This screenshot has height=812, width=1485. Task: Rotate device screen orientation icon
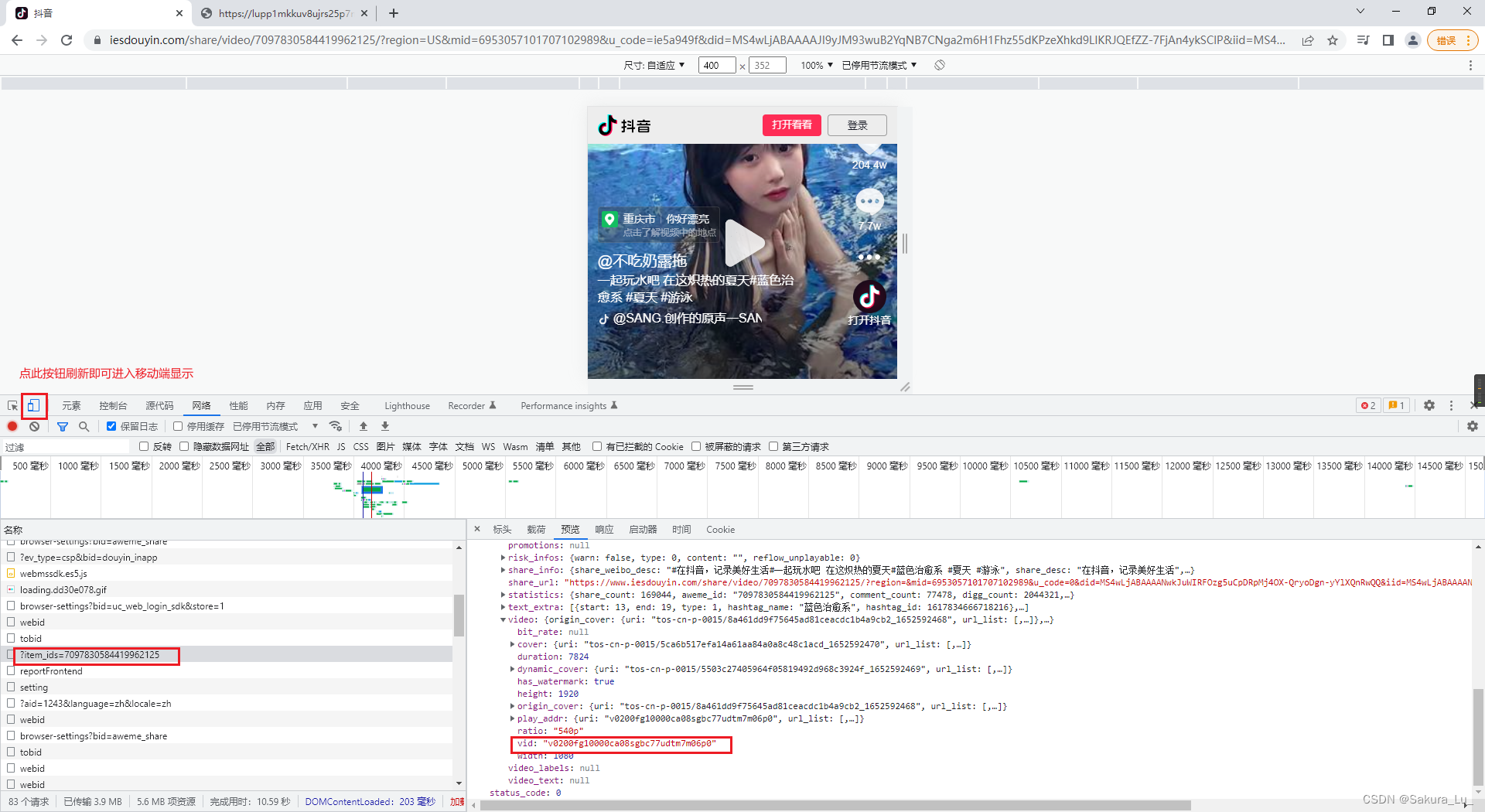tap(940, 65)
